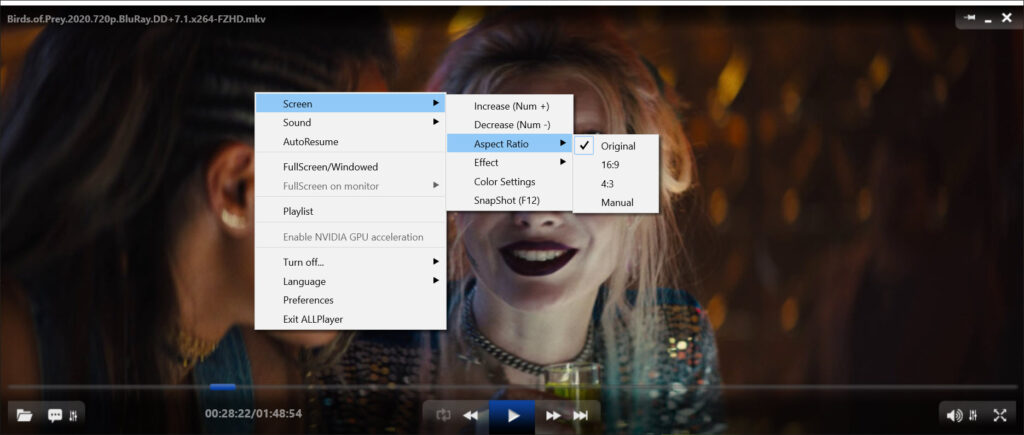
Task: Open the Aspect Ratio submenu
Action: (509, 144)
